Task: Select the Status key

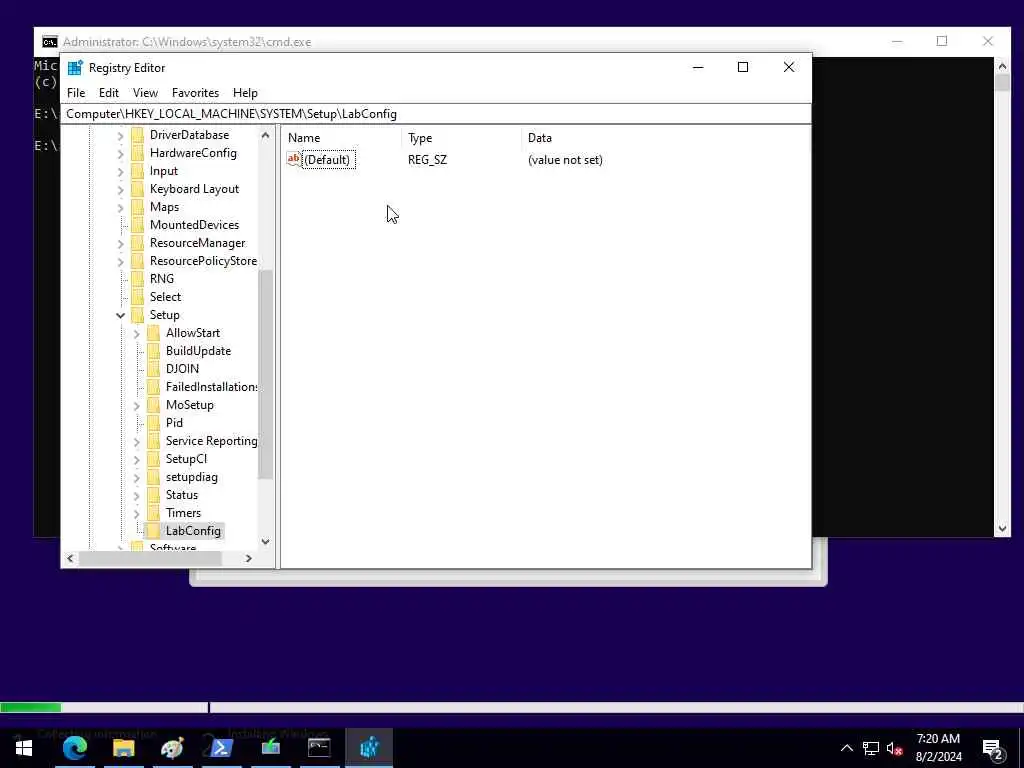Action: [x=182, y=495]
